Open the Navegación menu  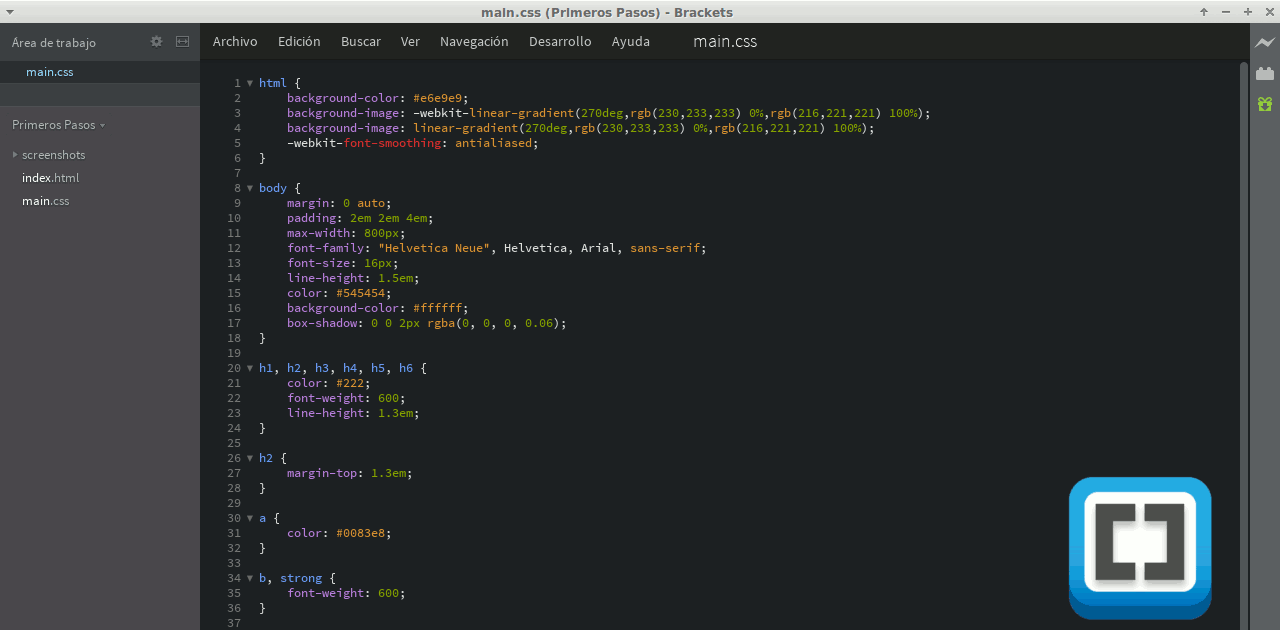pyautogui.click(x=474, y=41)
